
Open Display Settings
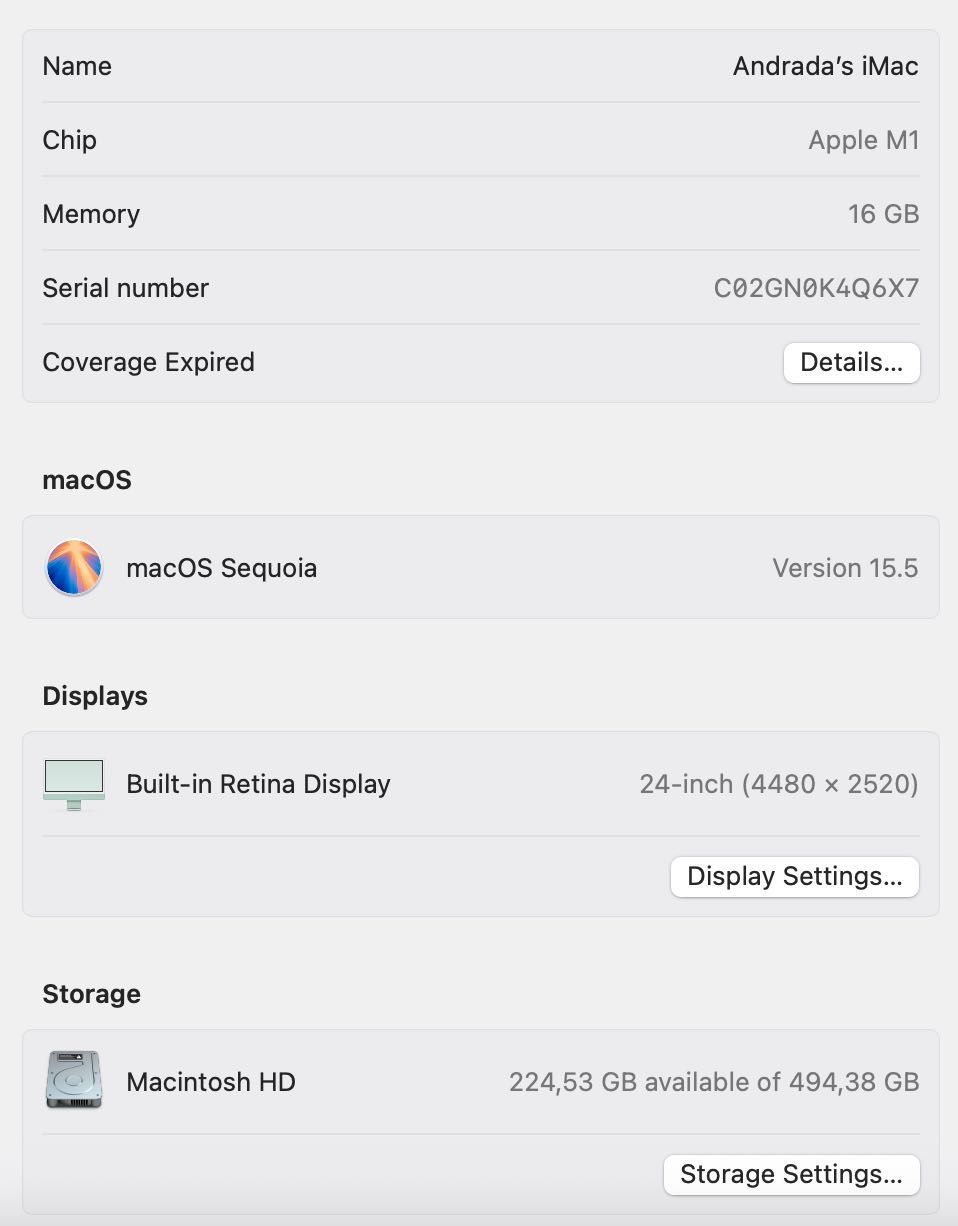[x=795, y=876]
